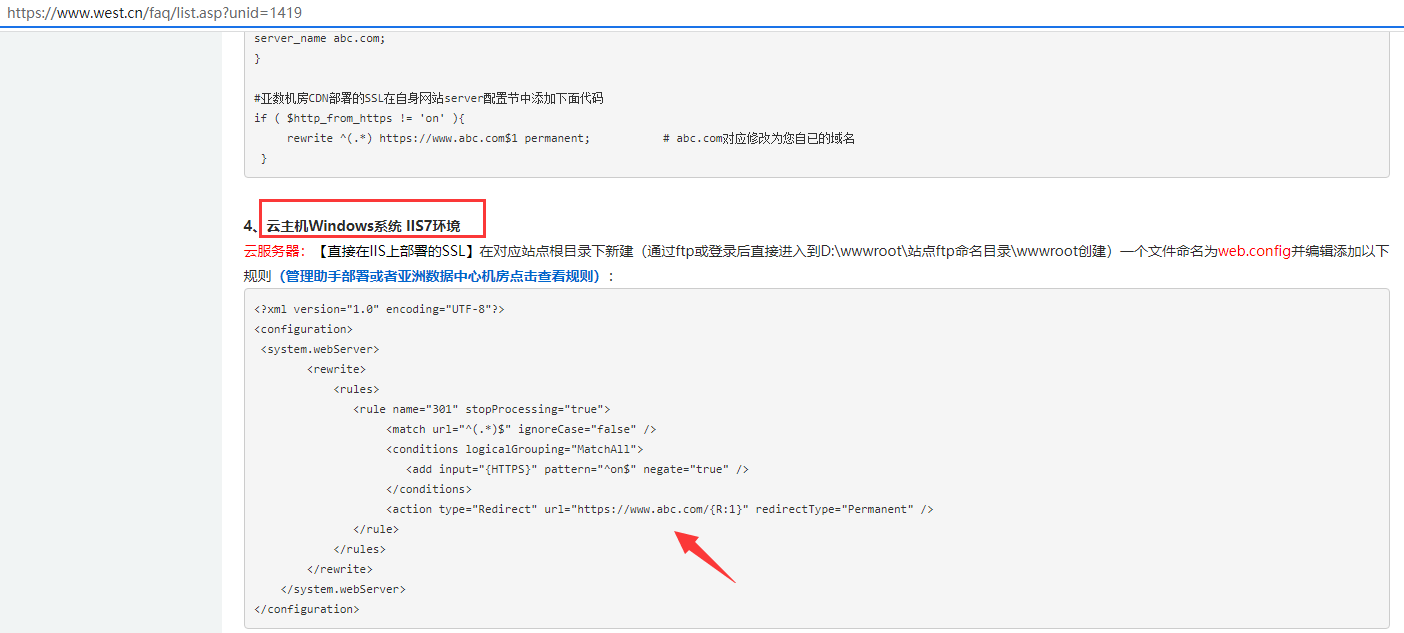Click the server_name abc.com line

coord(319,38)
